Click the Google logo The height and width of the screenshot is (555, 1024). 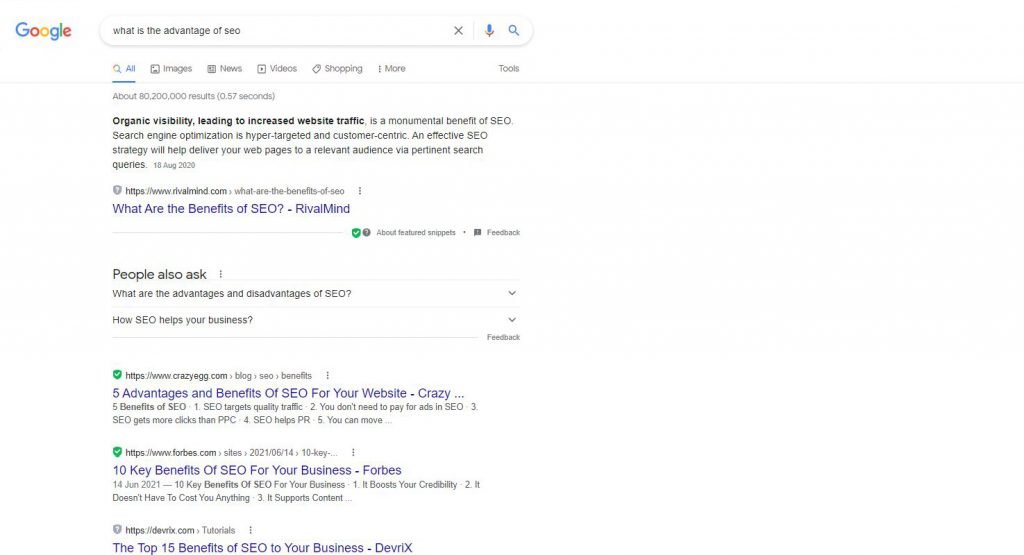pos(43,31)
